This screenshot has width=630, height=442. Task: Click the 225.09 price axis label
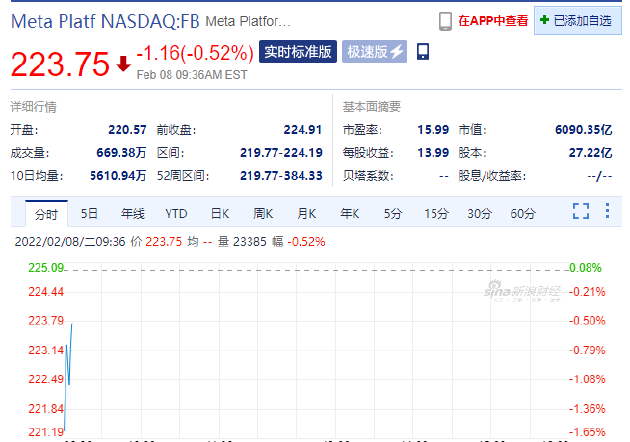[46, 268]
